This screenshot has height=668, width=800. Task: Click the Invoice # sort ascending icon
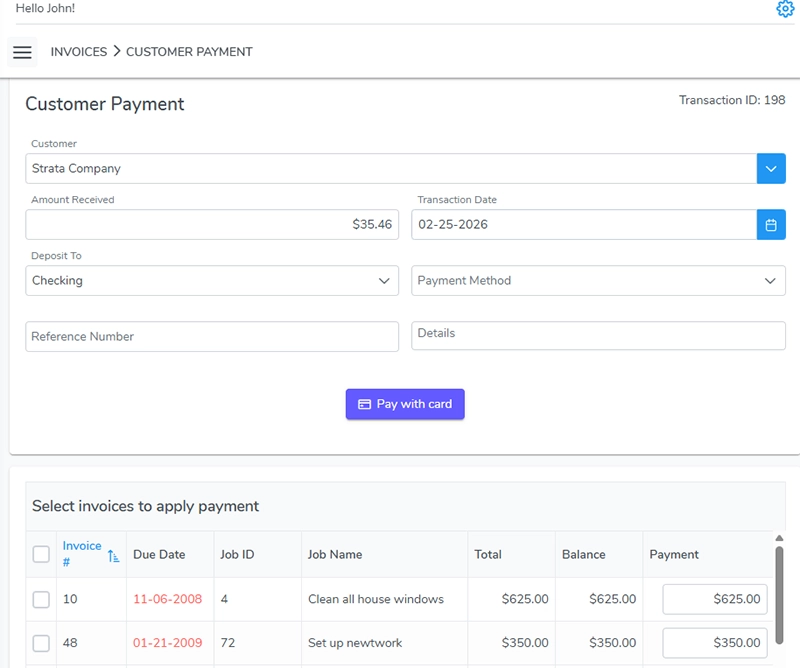tap(113, 555)
